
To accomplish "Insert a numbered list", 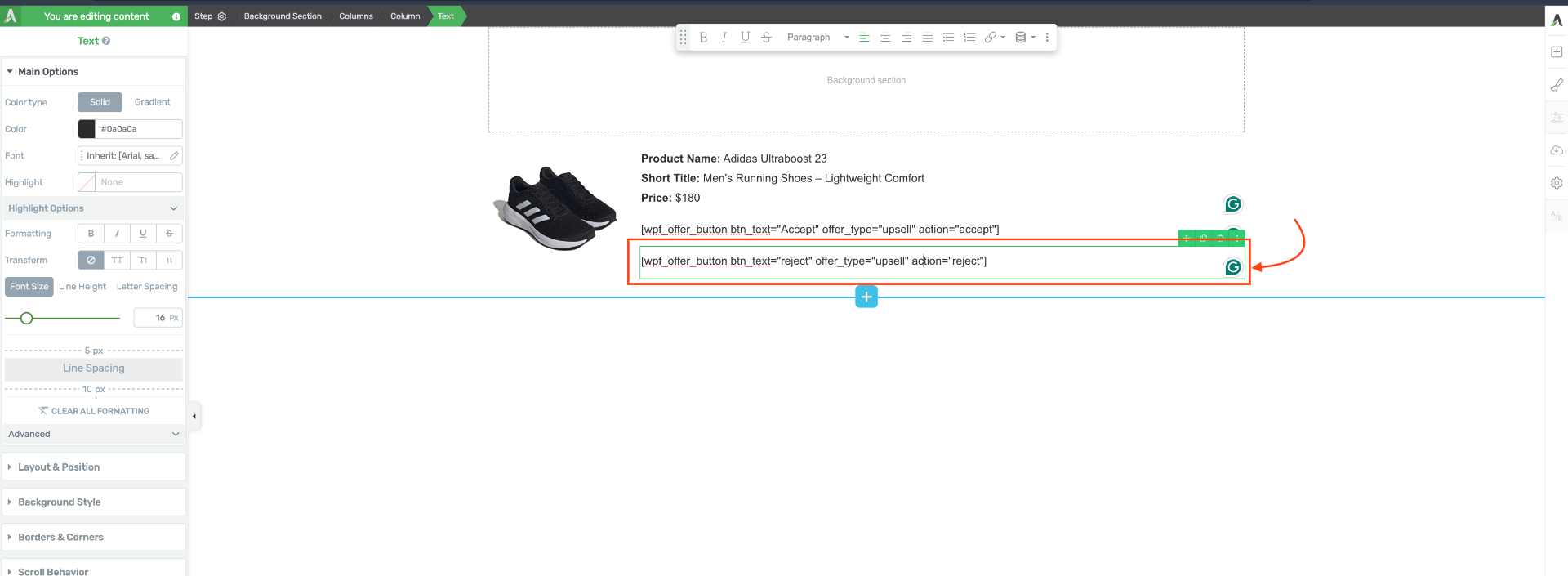I will [969, 38].
